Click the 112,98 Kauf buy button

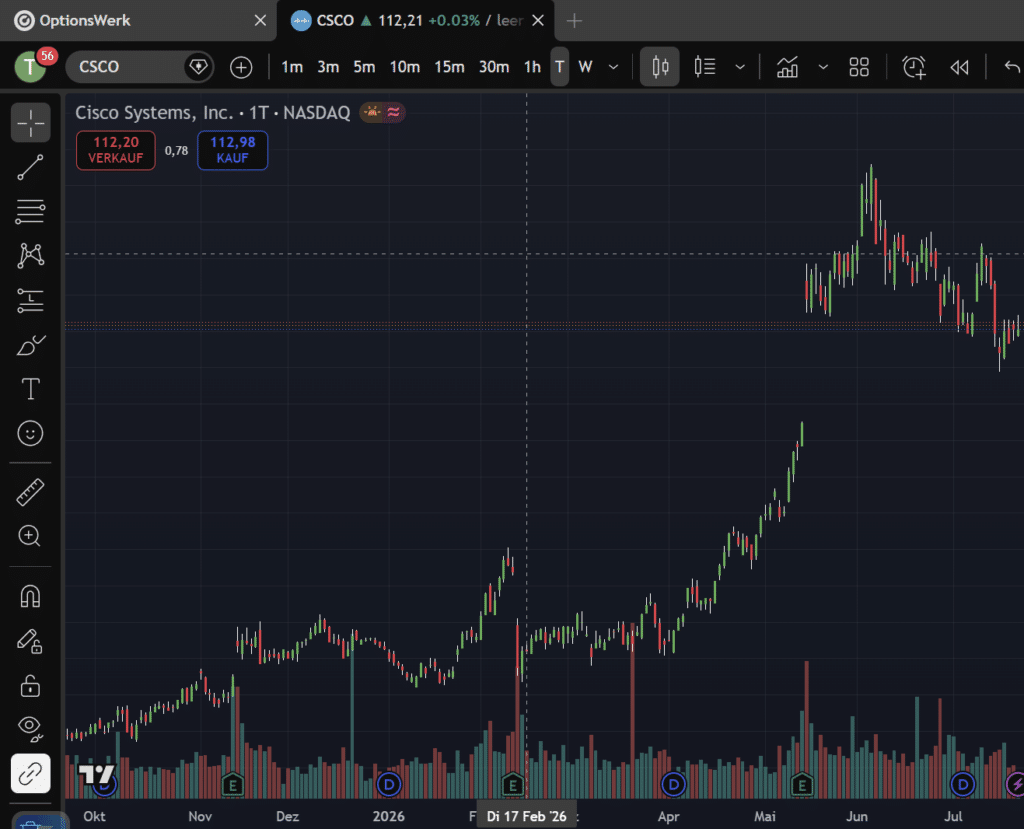tap(232, 150)
